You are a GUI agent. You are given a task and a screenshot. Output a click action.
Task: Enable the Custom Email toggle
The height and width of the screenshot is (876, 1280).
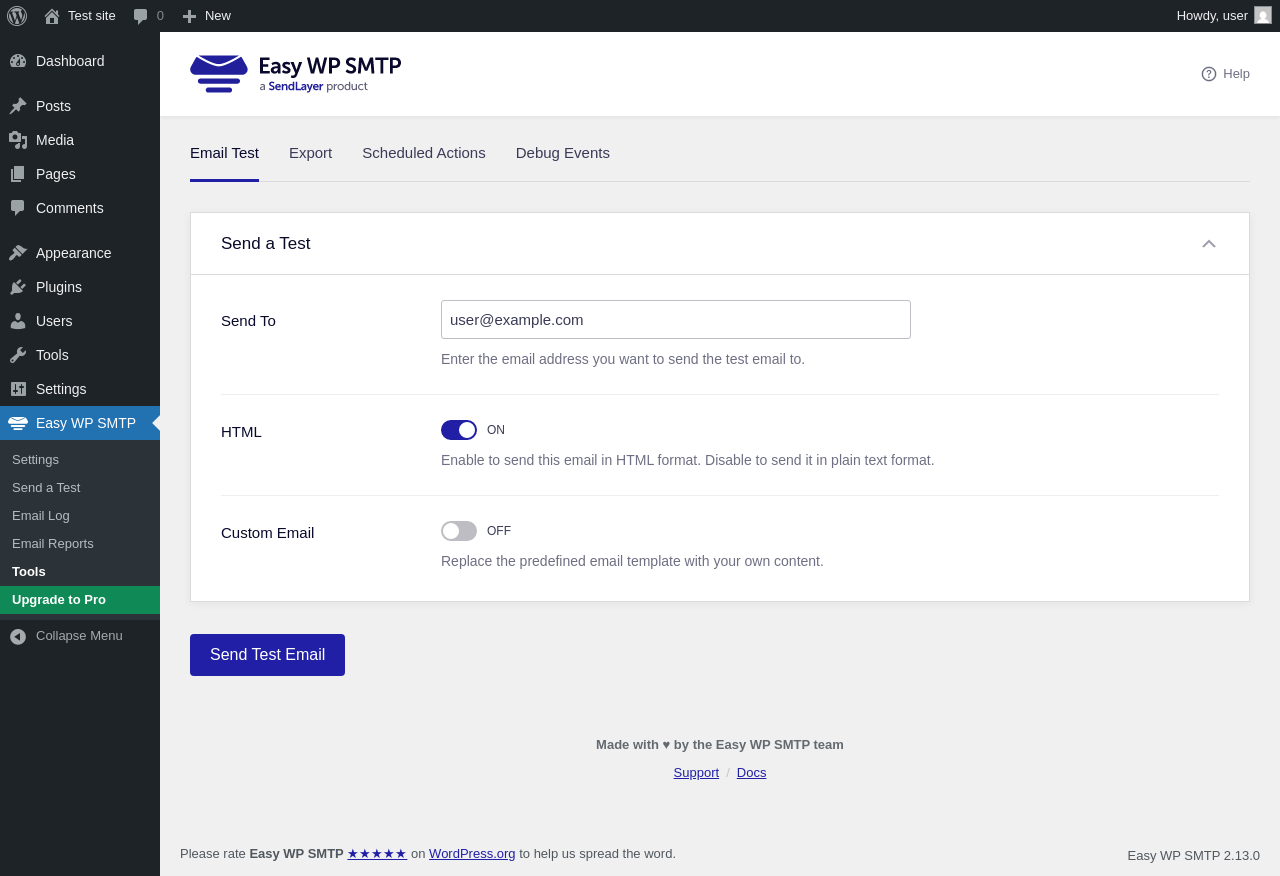click(459, 531)
